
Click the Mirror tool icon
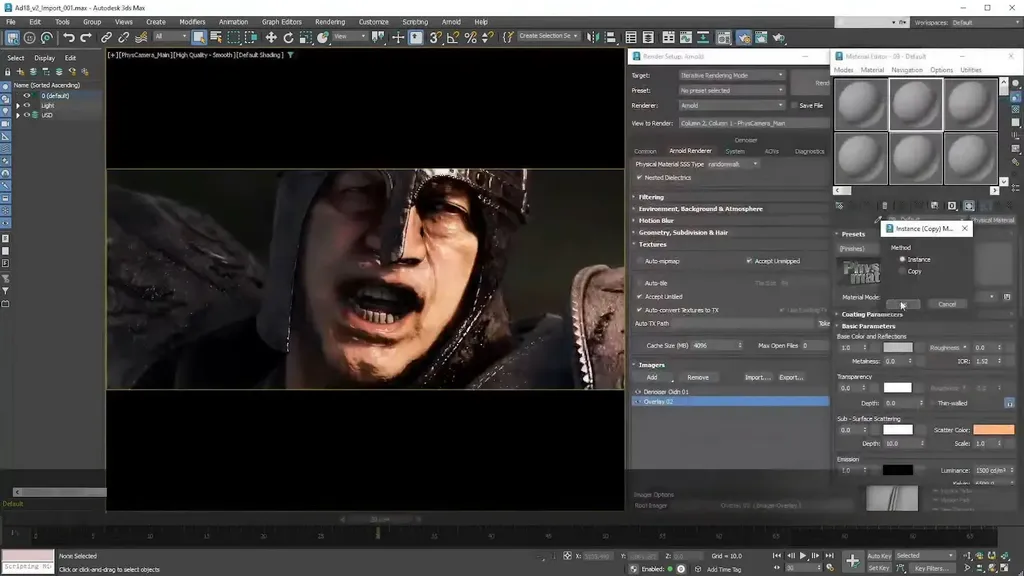click(592, 38)
